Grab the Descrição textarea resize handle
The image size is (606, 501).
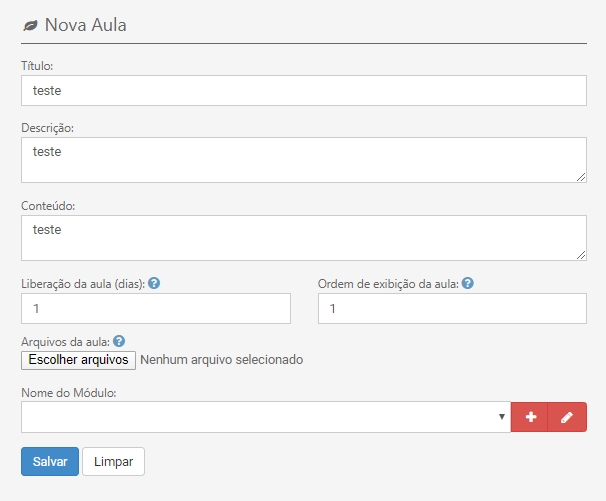pyautogui.click(x=580, y=177)
